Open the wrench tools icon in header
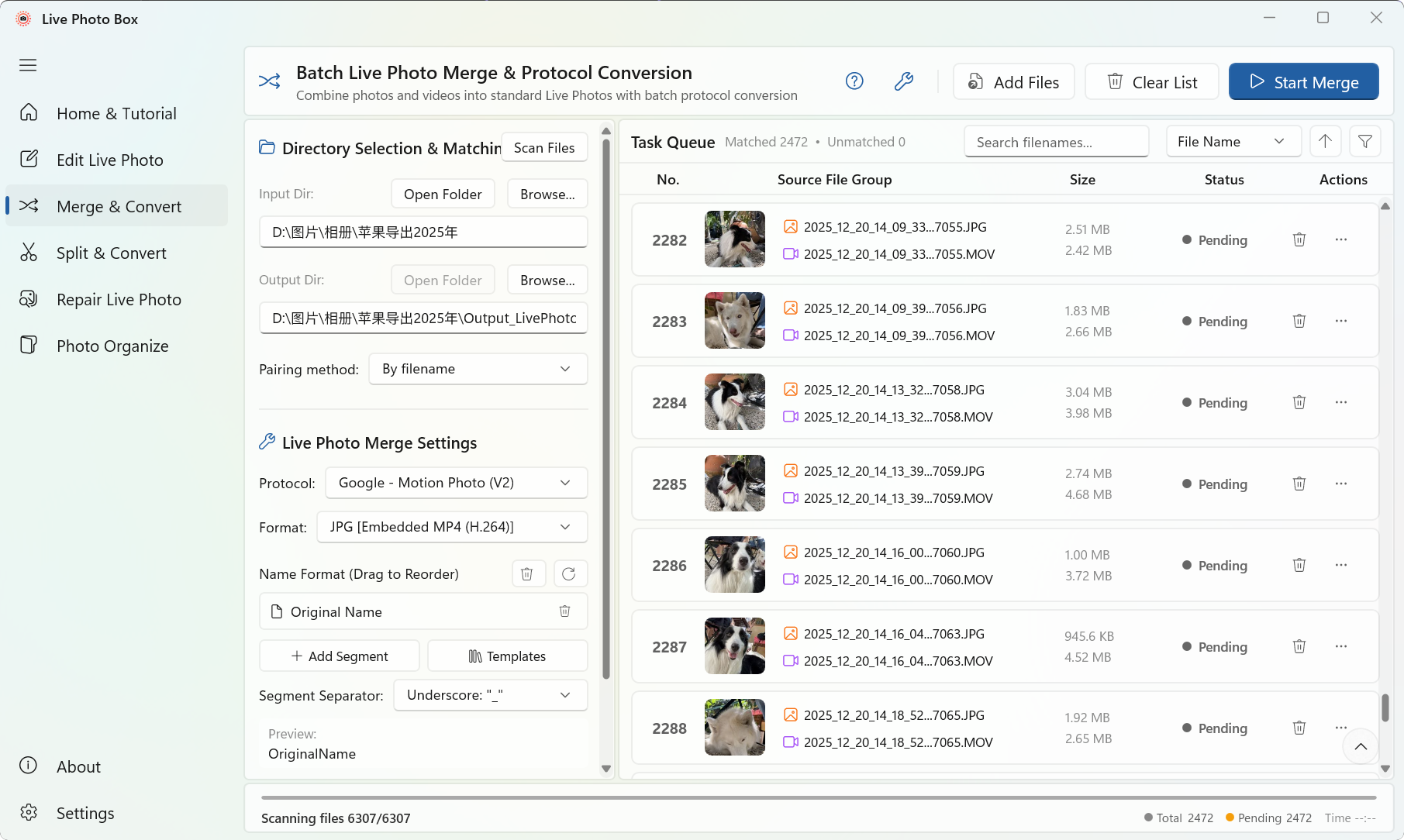This screenshot has width=1404, height=840. (904, 81)
